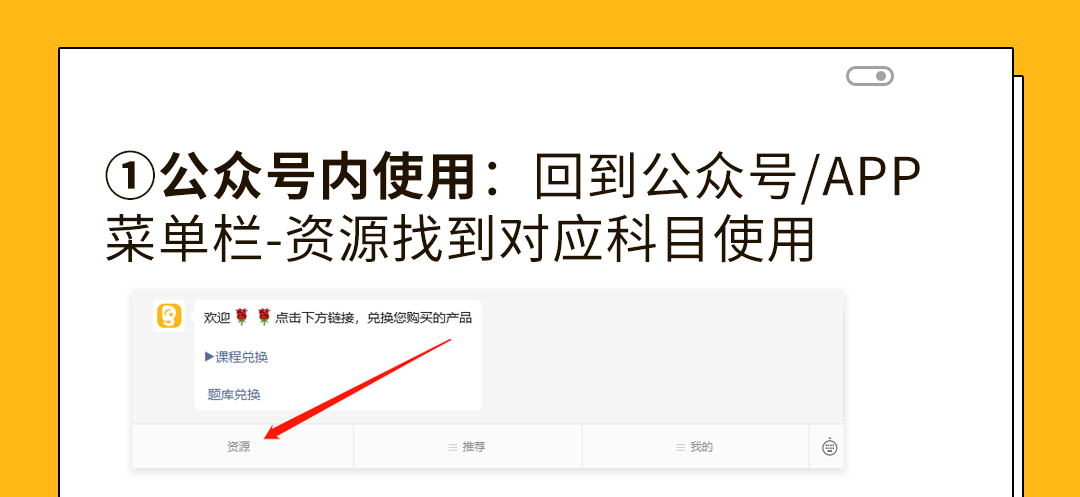
Task: Click the keyboard switch icon in chat bar
Action: (x=829, y=447)
